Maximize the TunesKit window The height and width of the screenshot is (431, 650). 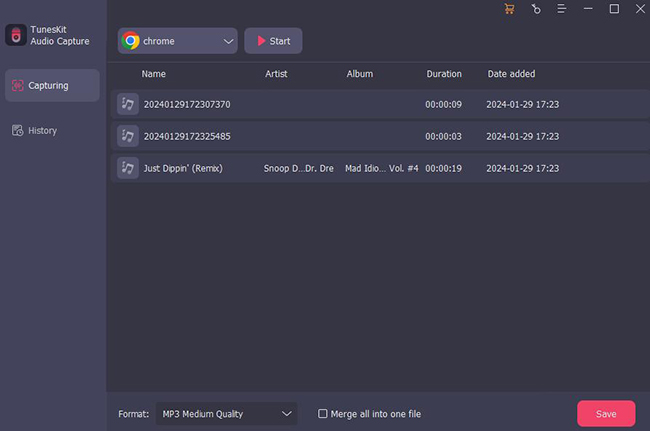pyautogui.click(x=614, y=9)
